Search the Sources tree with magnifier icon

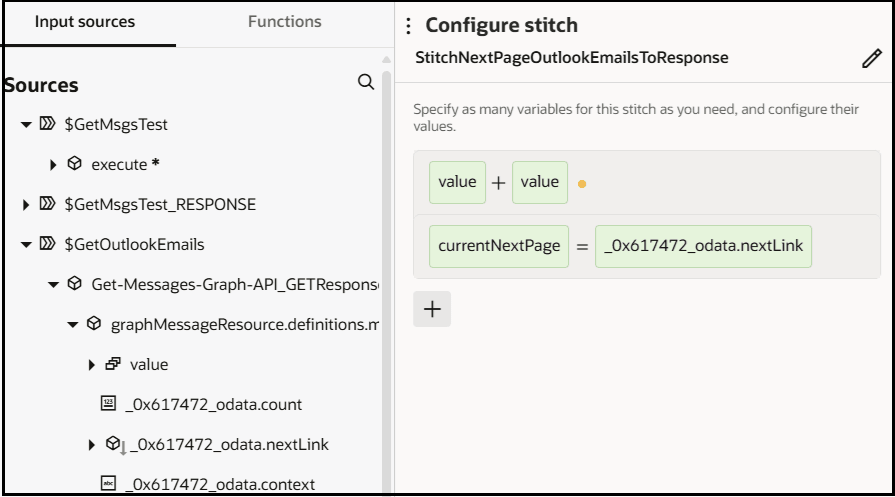[x=366, y=82]
